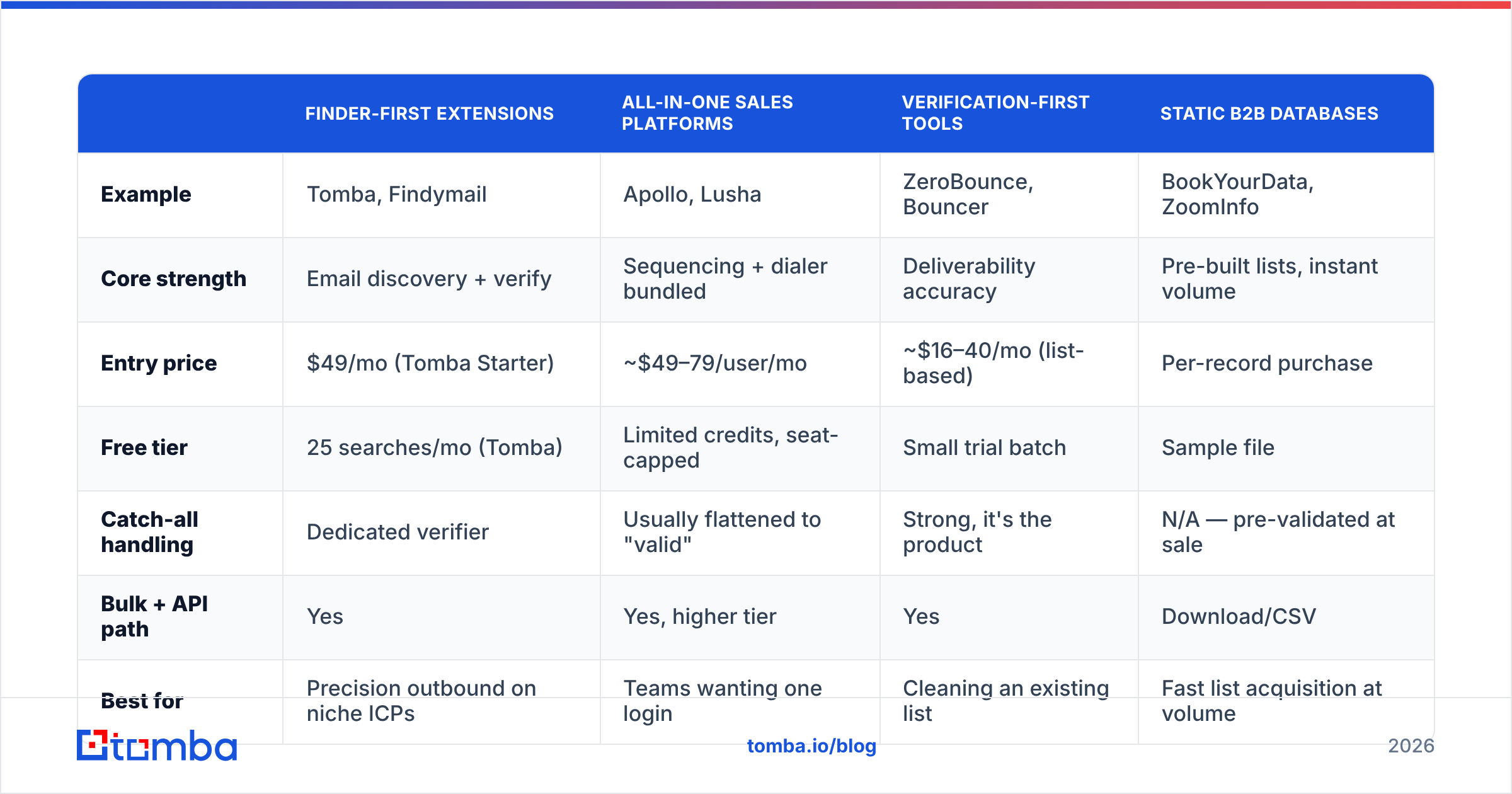Click the Bulk + API path label
This screenshot has height=794, width=1512.
[x=154, y=617]
